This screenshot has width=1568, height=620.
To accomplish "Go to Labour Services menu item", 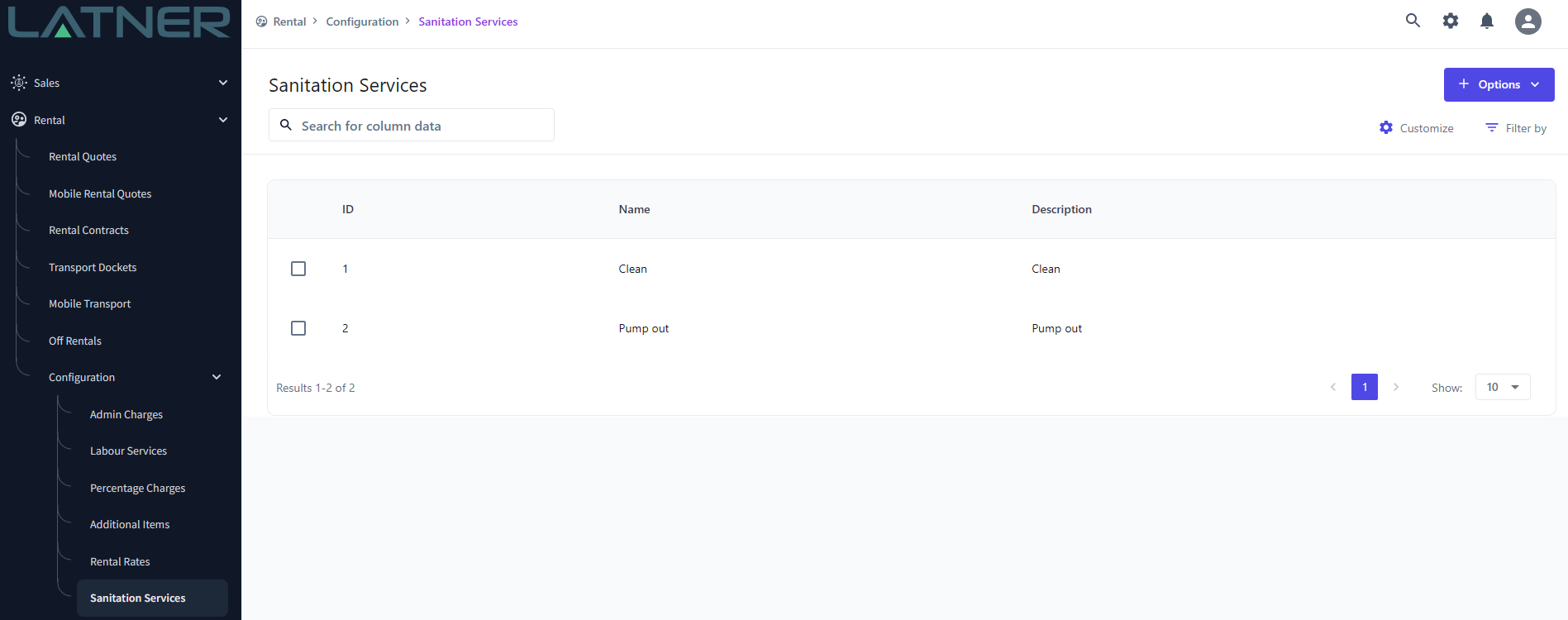I will [x=128, y=451].
